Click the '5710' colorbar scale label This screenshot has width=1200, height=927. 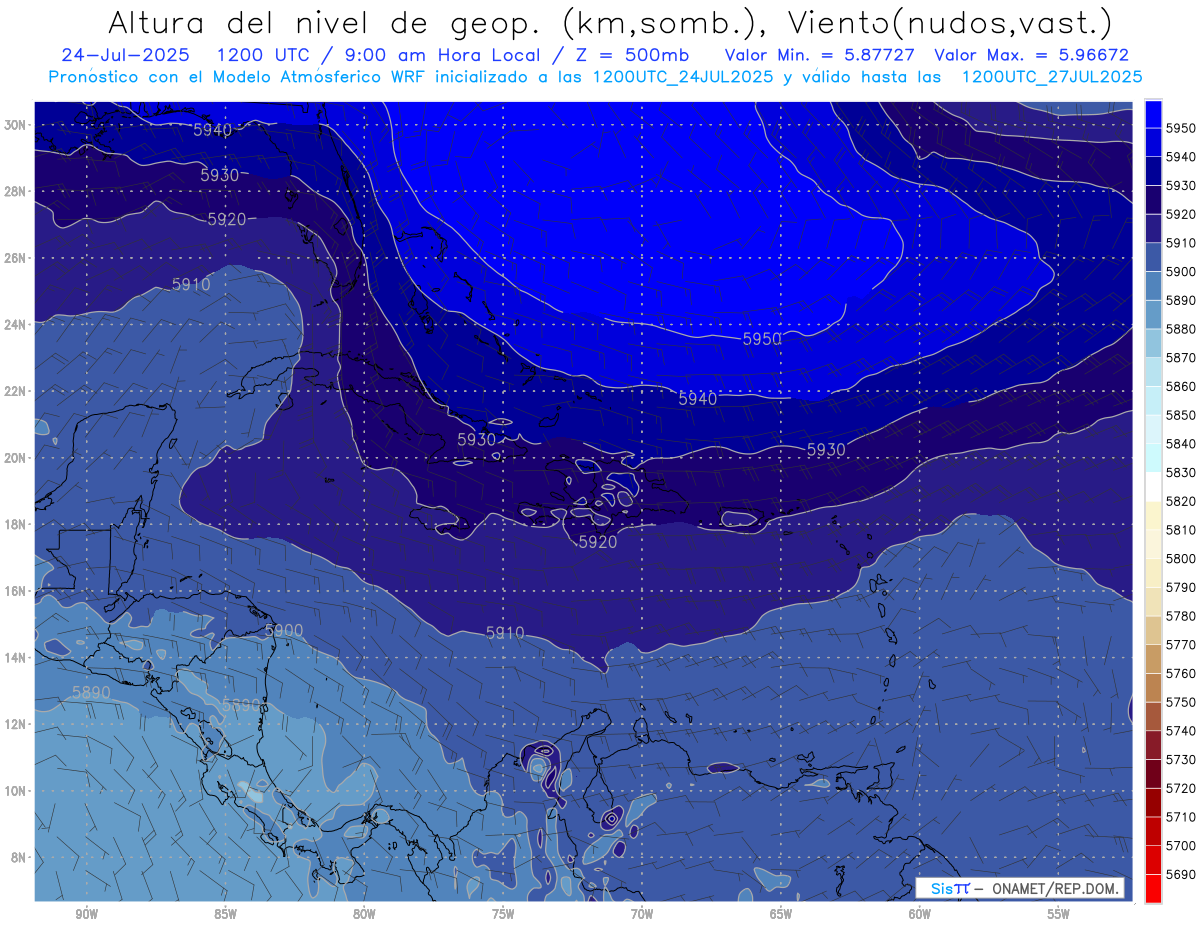click(1180, 817)
